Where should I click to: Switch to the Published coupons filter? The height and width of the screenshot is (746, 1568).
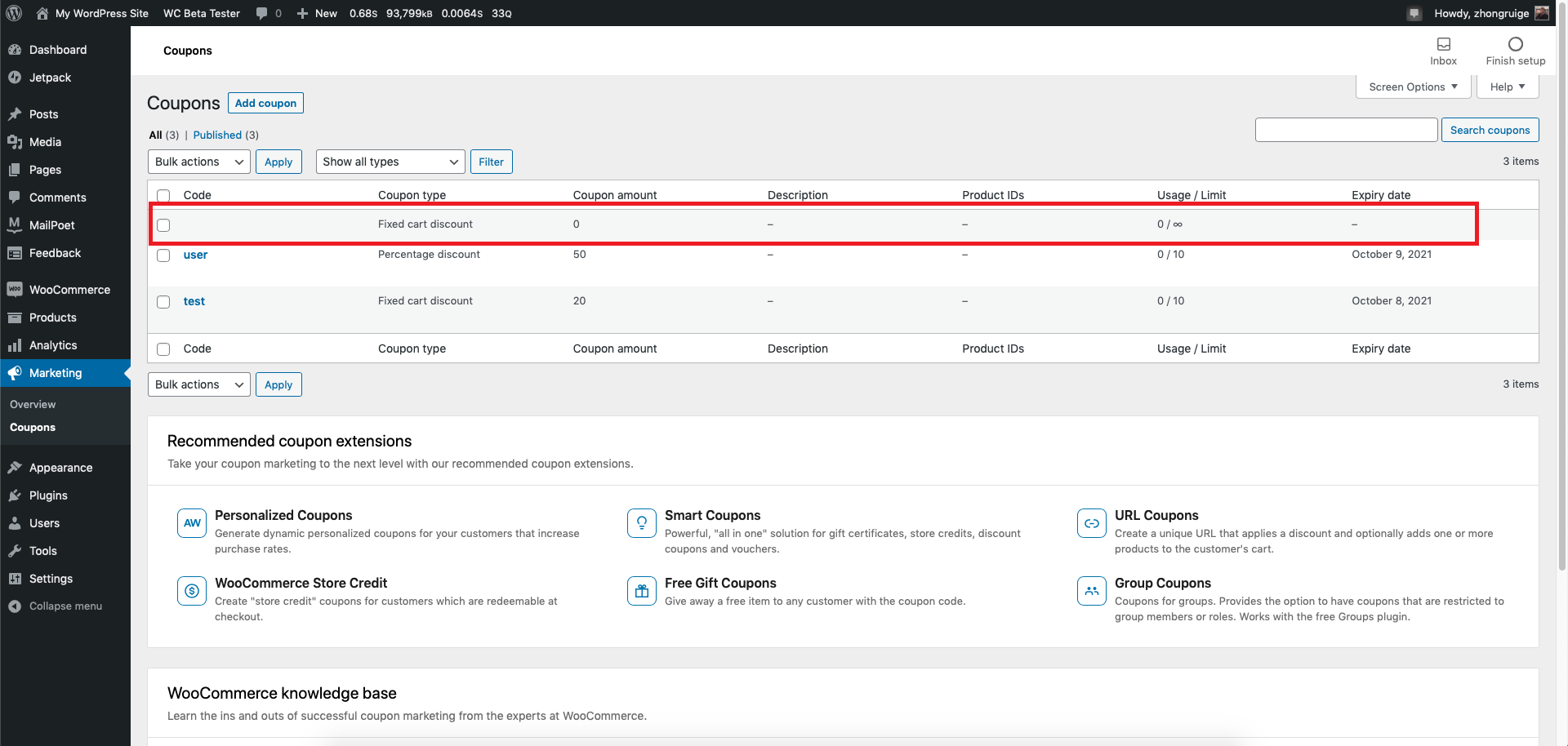click(217, 135)
